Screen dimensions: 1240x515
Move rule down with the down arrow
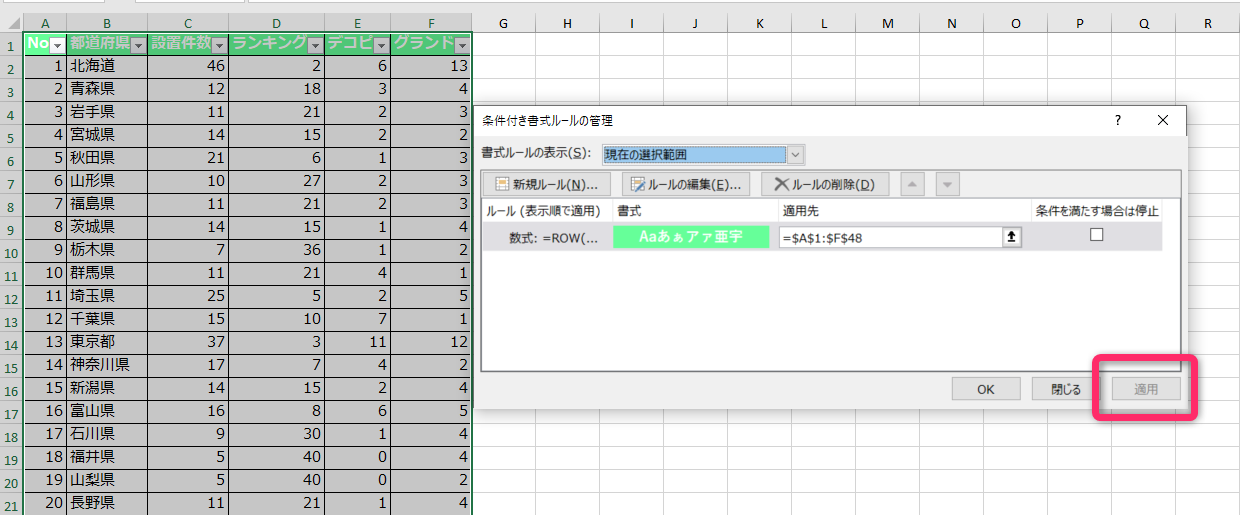point(947,184)
